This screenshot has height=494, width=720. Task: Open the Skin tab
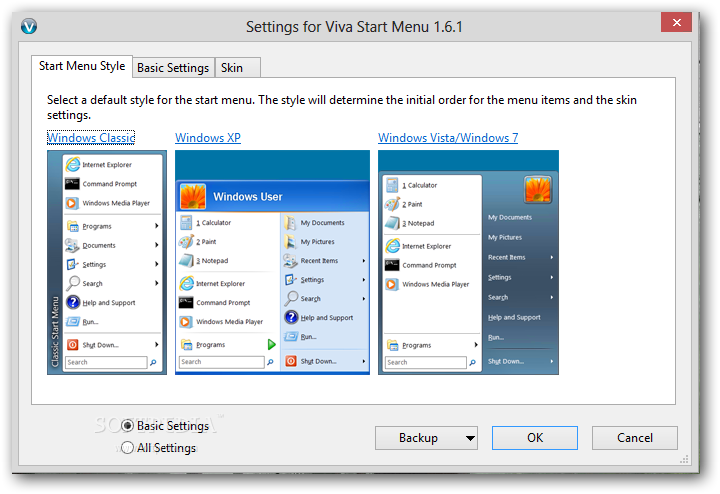pos(237,68)
